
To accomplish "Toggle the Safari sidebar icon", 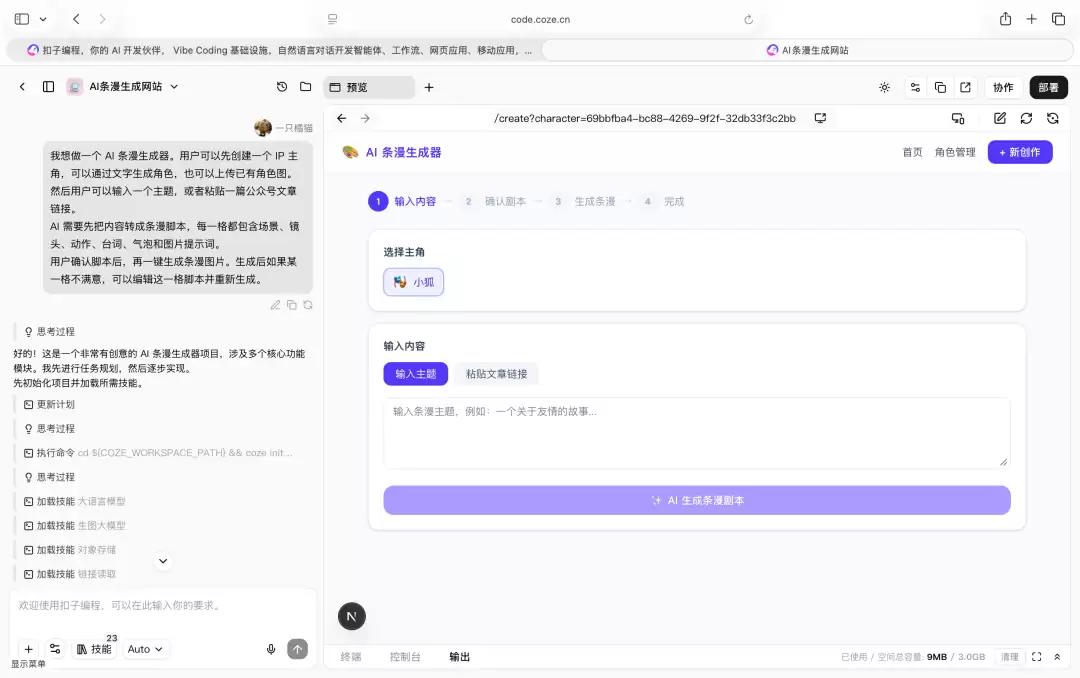I will point(22,19).
